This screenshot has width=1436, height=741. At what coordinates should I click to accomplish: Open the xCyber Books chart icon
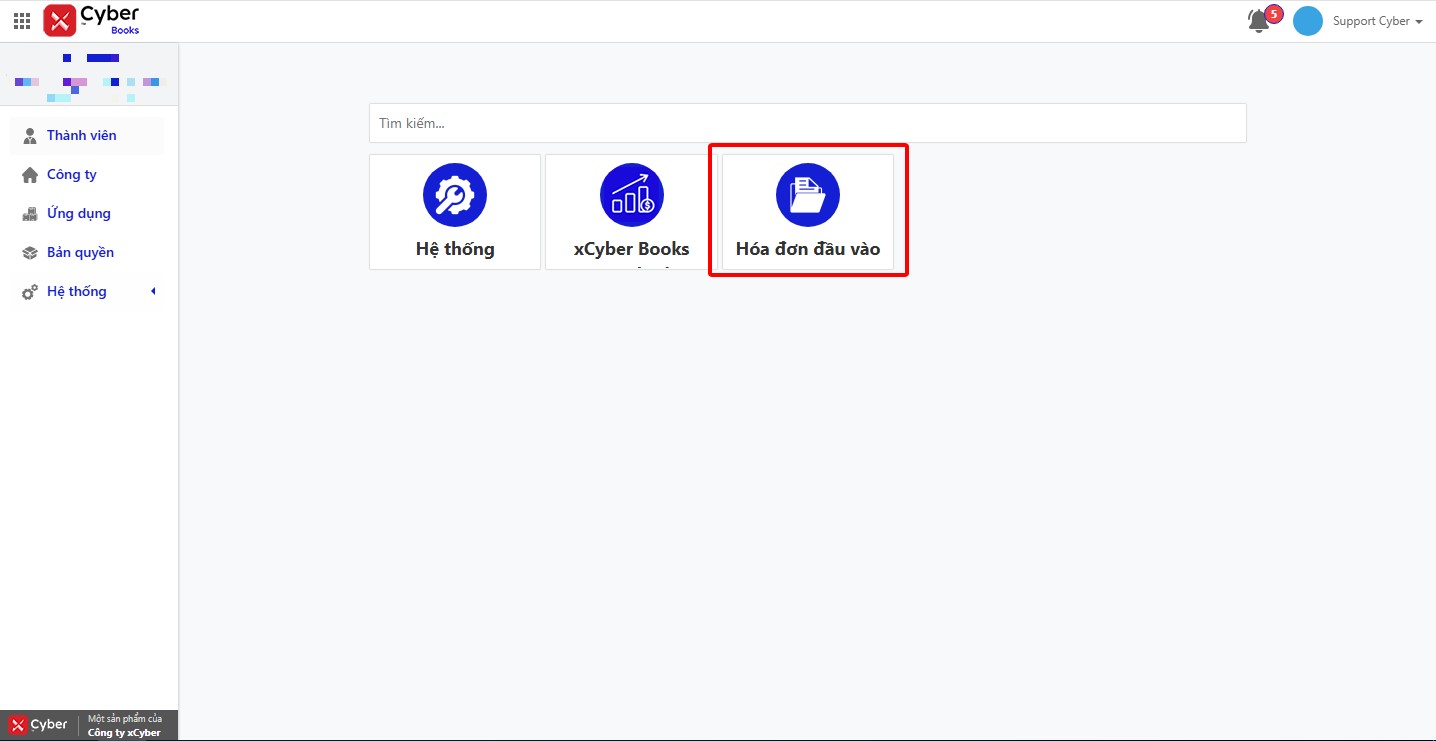coord(632,195)
